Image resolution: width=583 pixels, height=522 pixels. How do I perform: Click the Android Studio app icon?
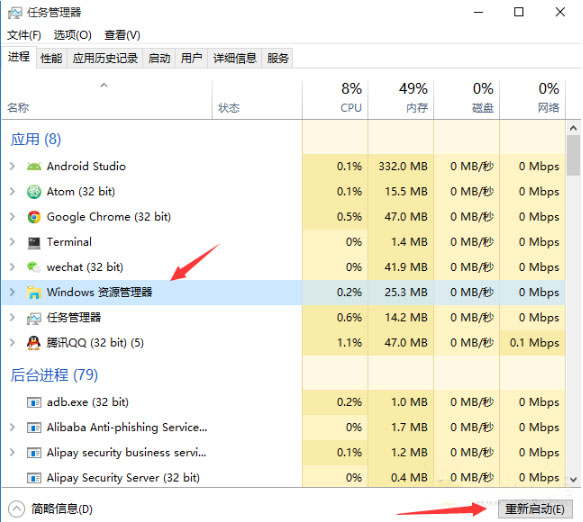(x=34, y=166)
